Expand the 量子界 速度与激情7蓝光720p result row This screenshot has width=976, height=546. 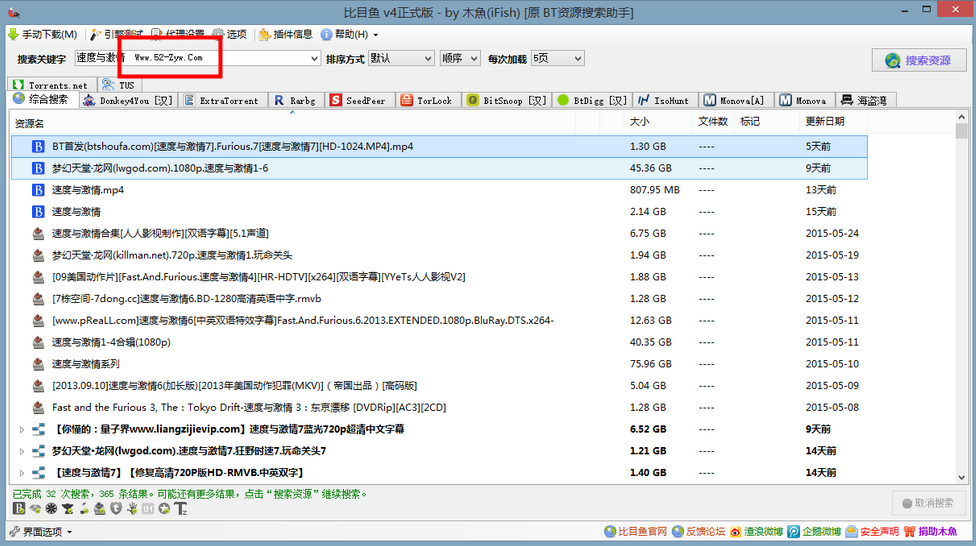point(22,429)
